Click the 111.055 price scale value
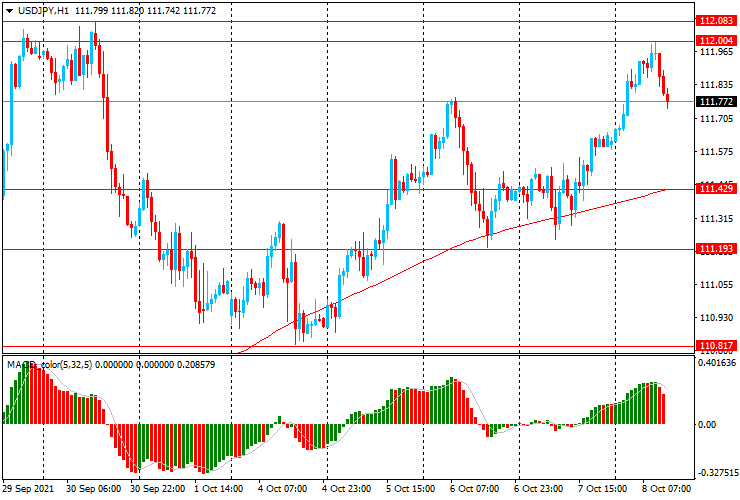Screen dimensions: 740x500 (716, 285)
